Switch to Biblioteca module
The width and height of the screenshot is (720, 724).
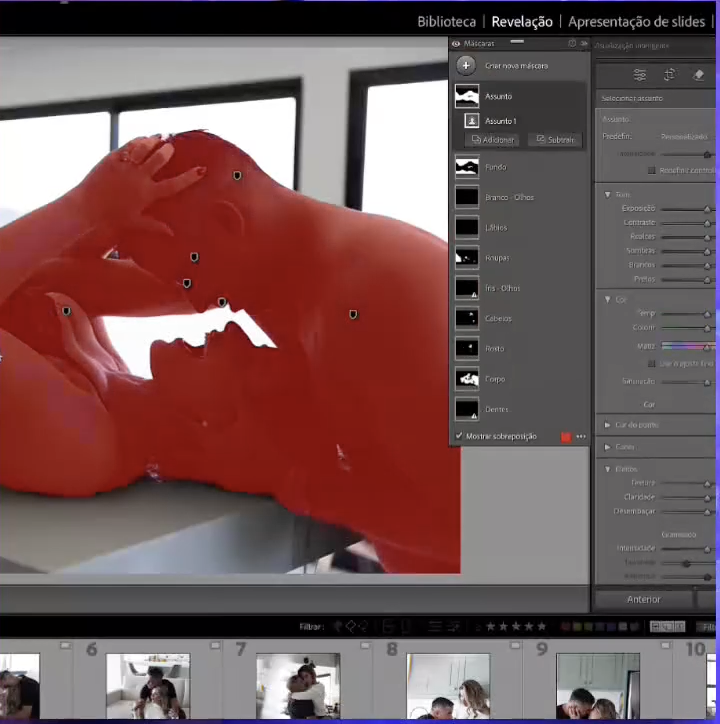(x=446, y=22)
